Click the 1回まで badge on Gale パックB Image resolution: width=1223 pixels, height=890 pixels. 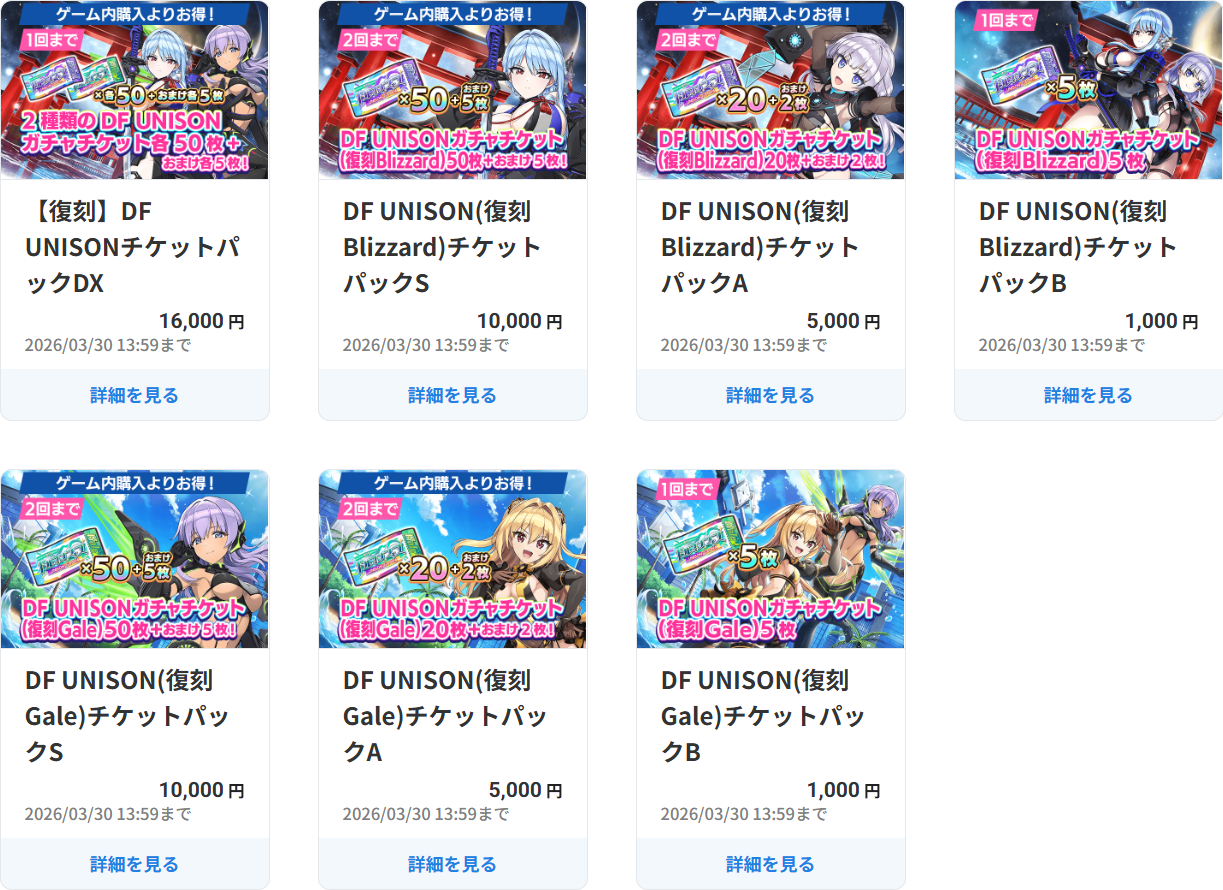(x=688, y=489)
